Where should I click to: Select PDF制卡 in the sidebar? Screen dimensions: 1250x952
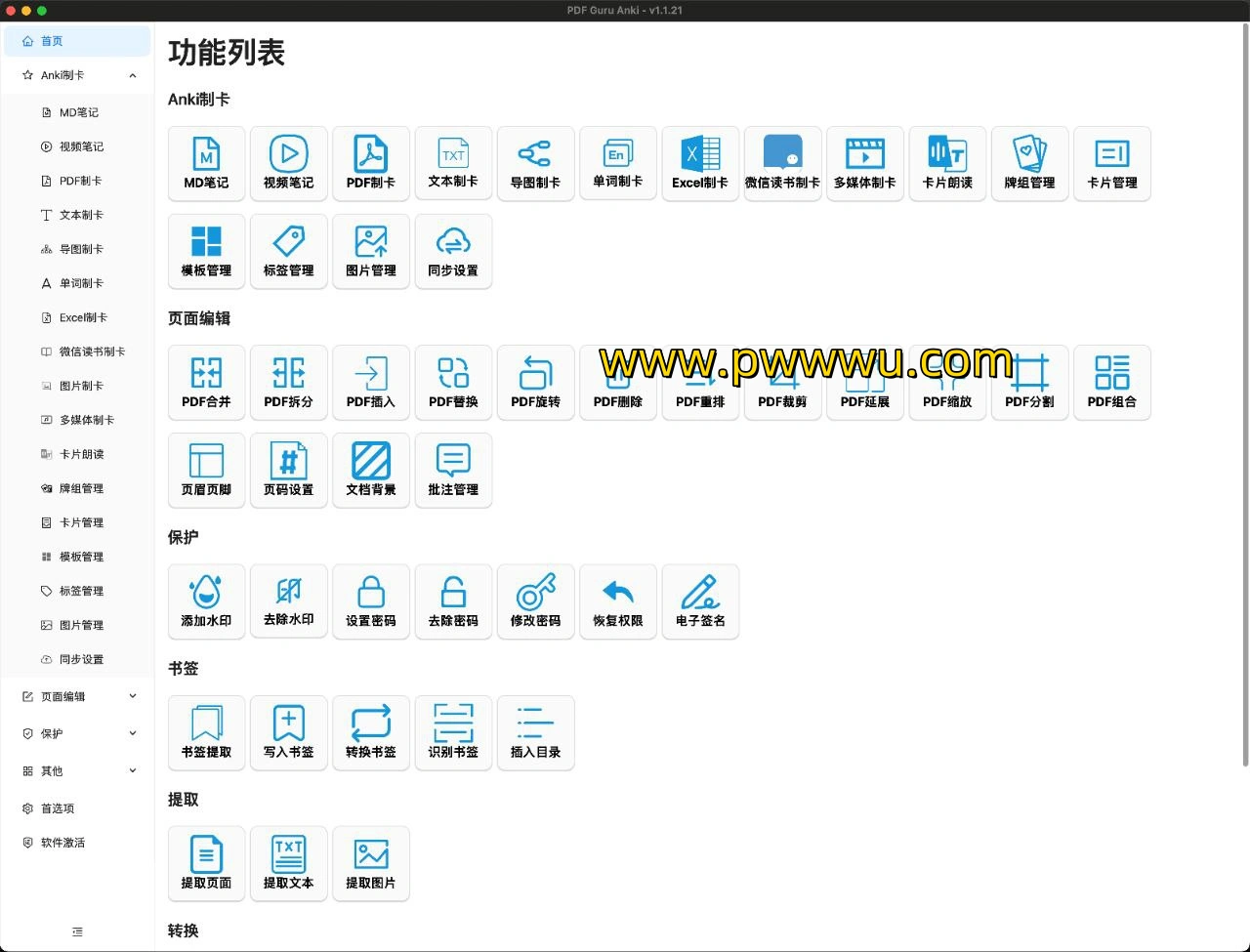[78, 181]
